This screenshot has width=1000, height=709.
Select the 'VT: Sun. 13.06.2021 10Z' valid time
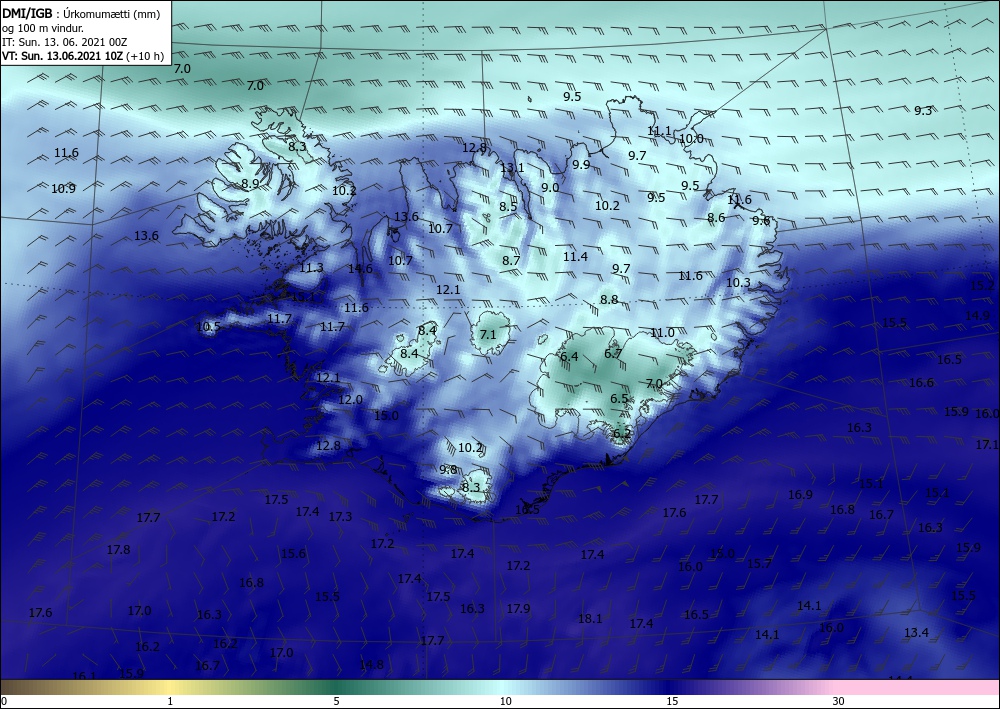click(x=63, y=56)
